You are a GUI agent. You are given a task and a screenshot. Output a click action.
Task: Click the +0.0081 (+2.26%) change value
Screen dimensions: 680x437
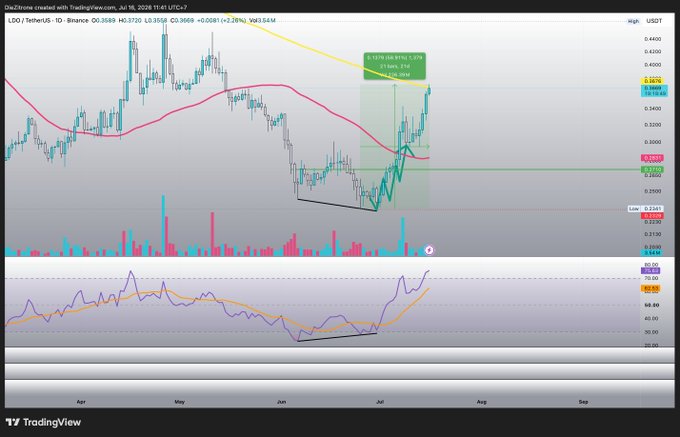point(222,20)
